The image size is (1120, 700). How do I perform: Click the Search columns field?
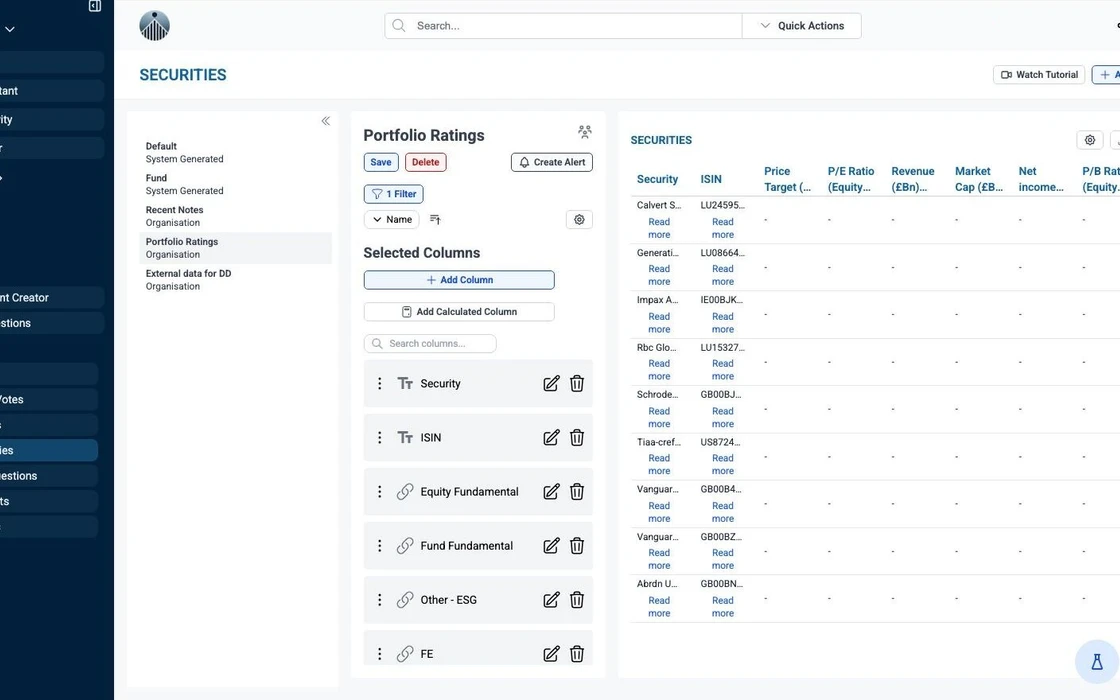click(430, 344)
